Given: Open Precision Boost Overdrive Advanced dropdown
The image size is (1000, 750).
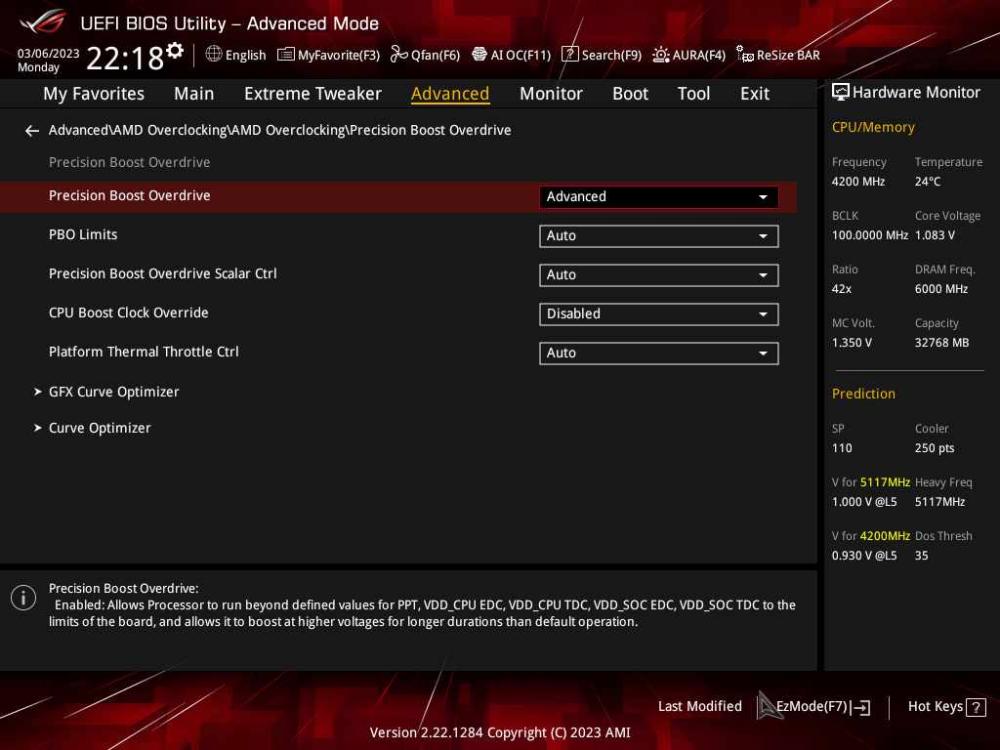Looking at the screenshot, I should (x=658, y=197).
